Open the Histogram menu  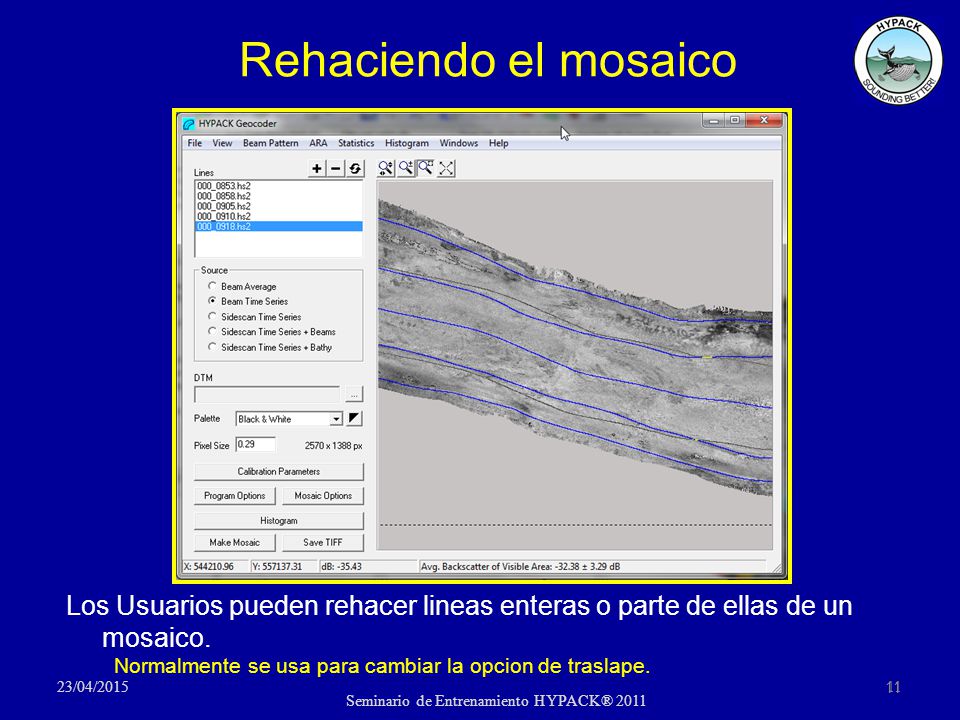point(407,143)
